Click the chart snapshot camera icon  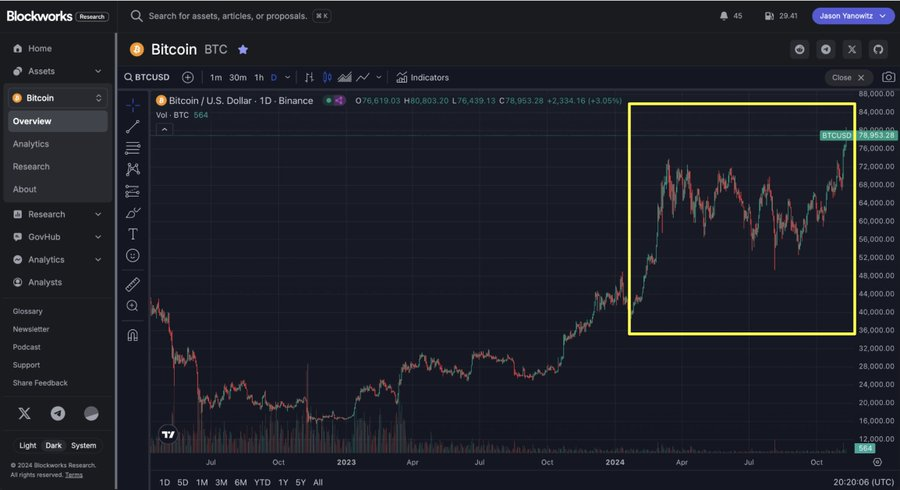(x=888, y=77)
